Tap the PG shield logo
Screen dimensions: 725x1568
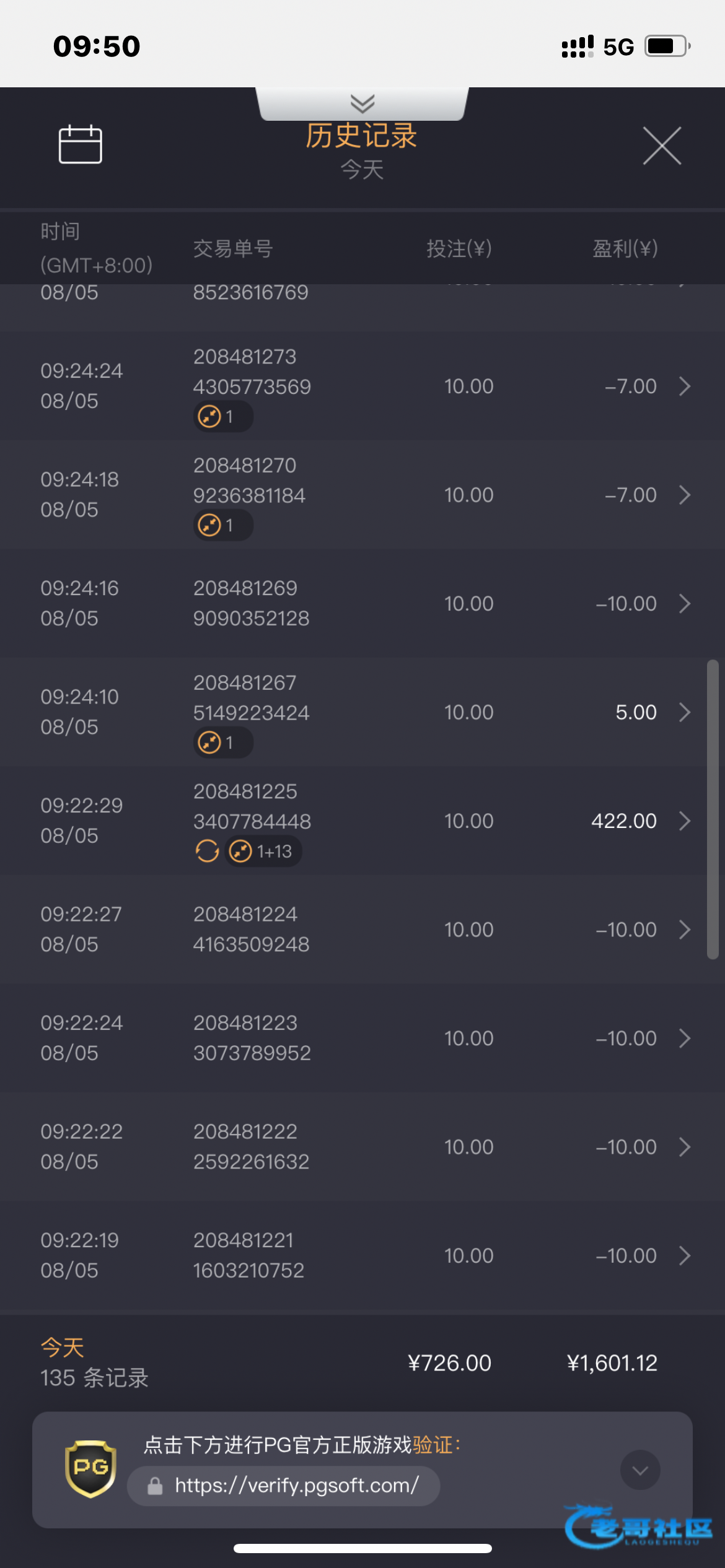point(91,1469)
